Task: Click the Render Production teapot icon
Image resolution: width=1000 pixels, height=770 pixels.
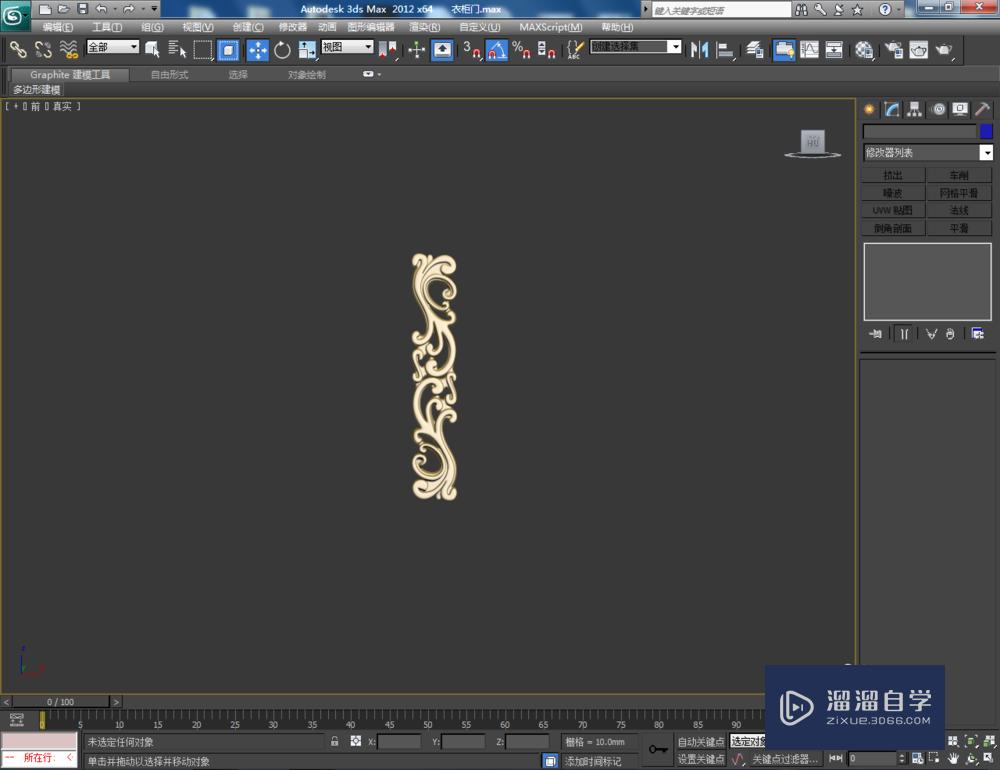Action: pyautogui.click(x=944, y=50)
